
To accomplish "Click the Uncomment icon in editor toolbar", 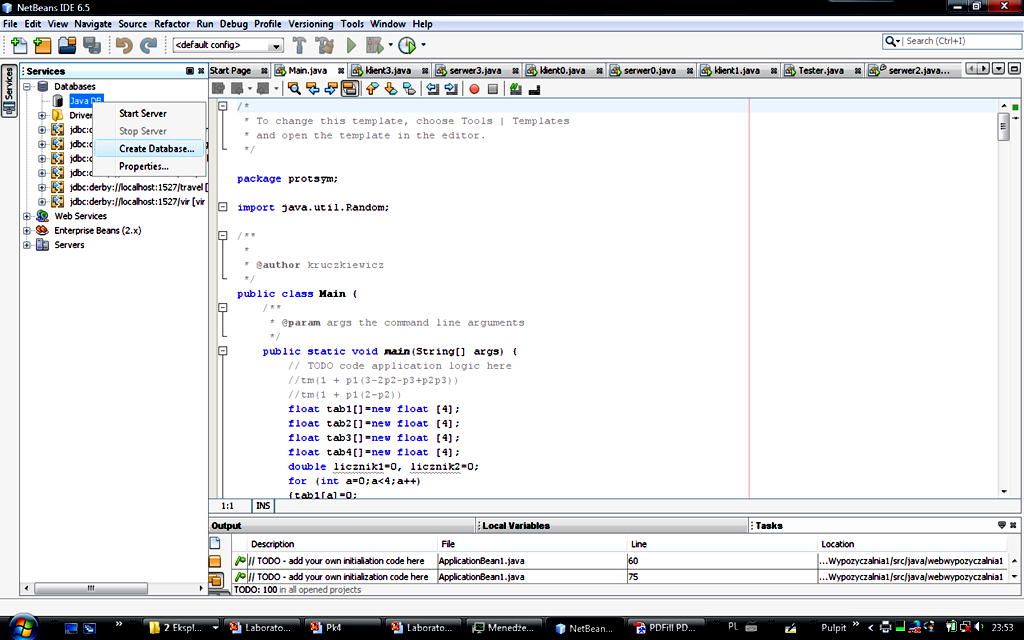I will tap(534, 89).
